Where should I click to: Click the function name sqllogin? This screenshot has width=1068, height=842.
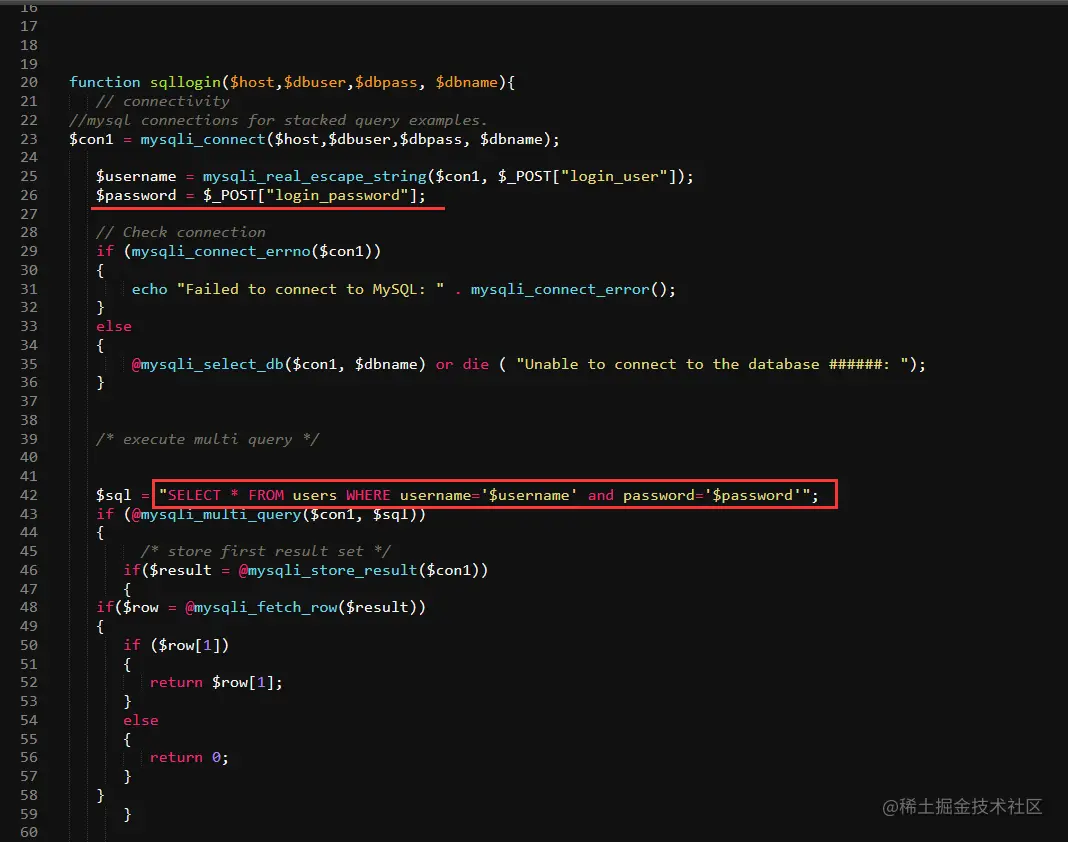tap(185, 82)
